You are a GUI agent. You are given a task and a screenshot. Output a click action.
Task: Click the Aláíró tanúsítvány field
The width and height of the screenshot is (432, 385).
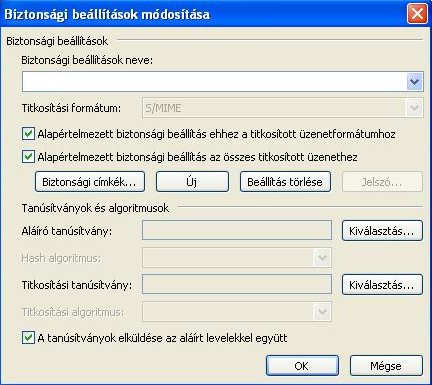[237, 230]
